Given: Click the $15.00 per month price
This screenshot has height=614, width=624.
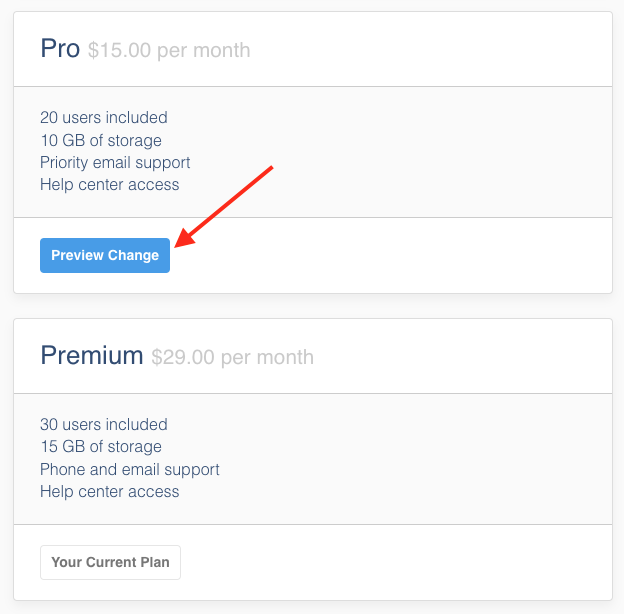Looking at the screenshot, I should click(x=169, y=50).
